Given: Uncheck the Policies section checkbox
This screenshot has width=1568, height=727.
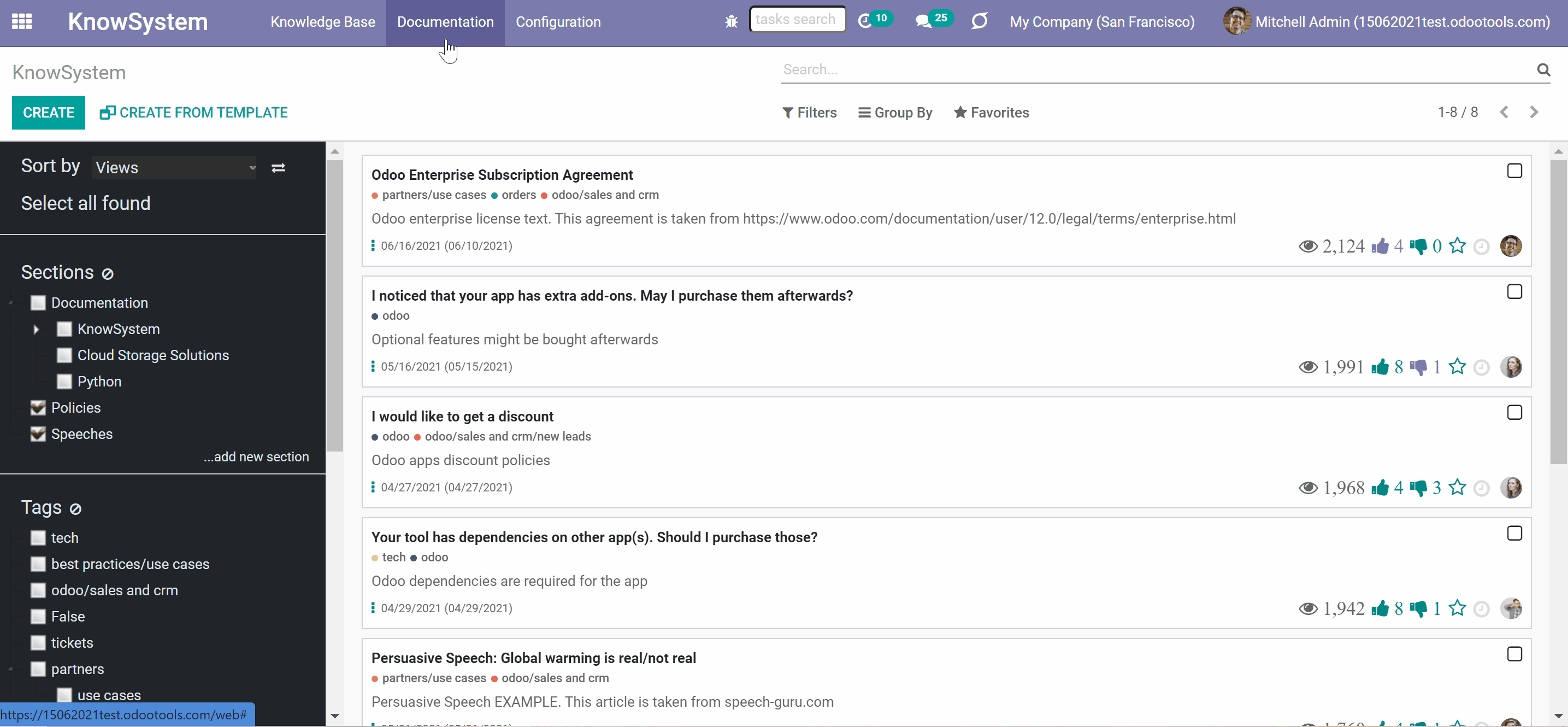Looking at the screenshot, I should tap(38, 407).
